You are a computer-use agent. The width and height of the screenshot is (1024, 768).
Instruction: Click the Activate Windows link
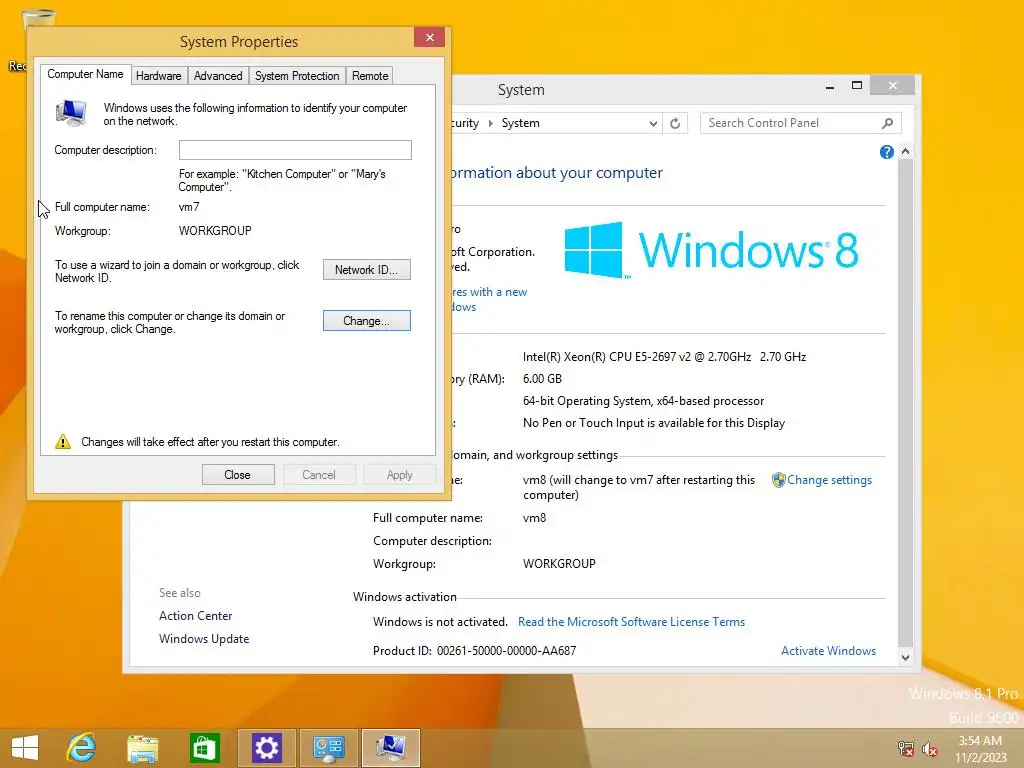pos(829,650)
